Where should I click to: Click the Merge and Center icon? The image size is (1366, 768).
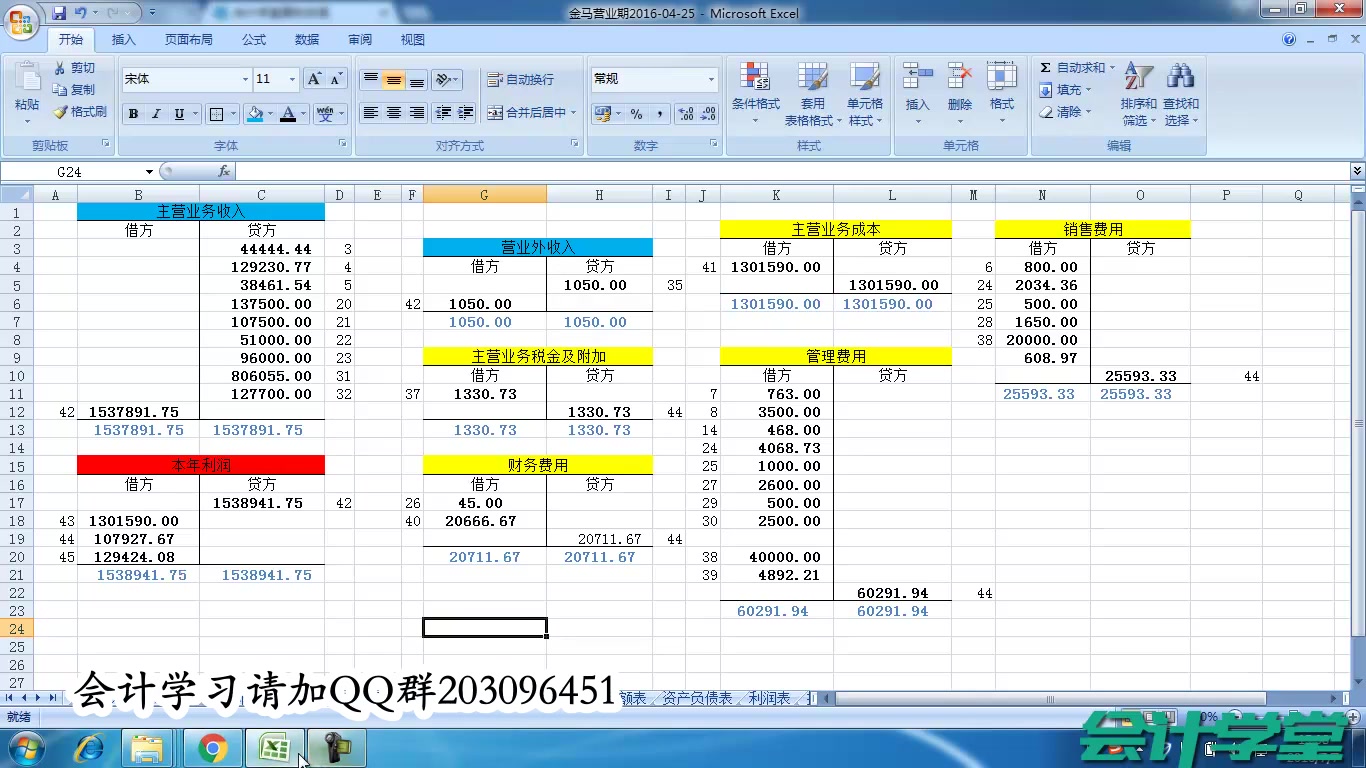pyautogui.click(x=495, y=113)
